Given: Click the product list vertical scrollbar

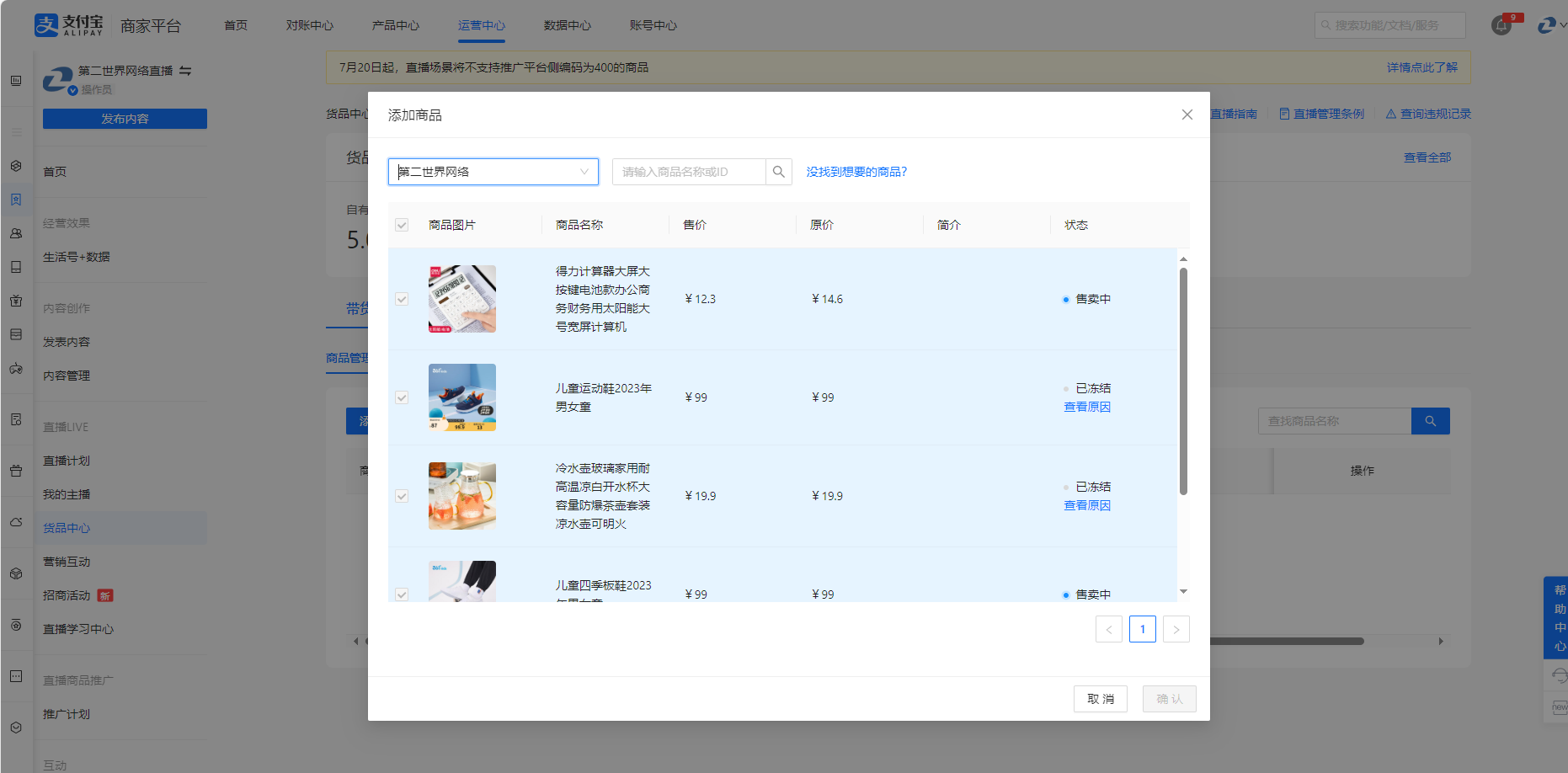Looking at the screenshot, I should click(x=1183, y=381).
